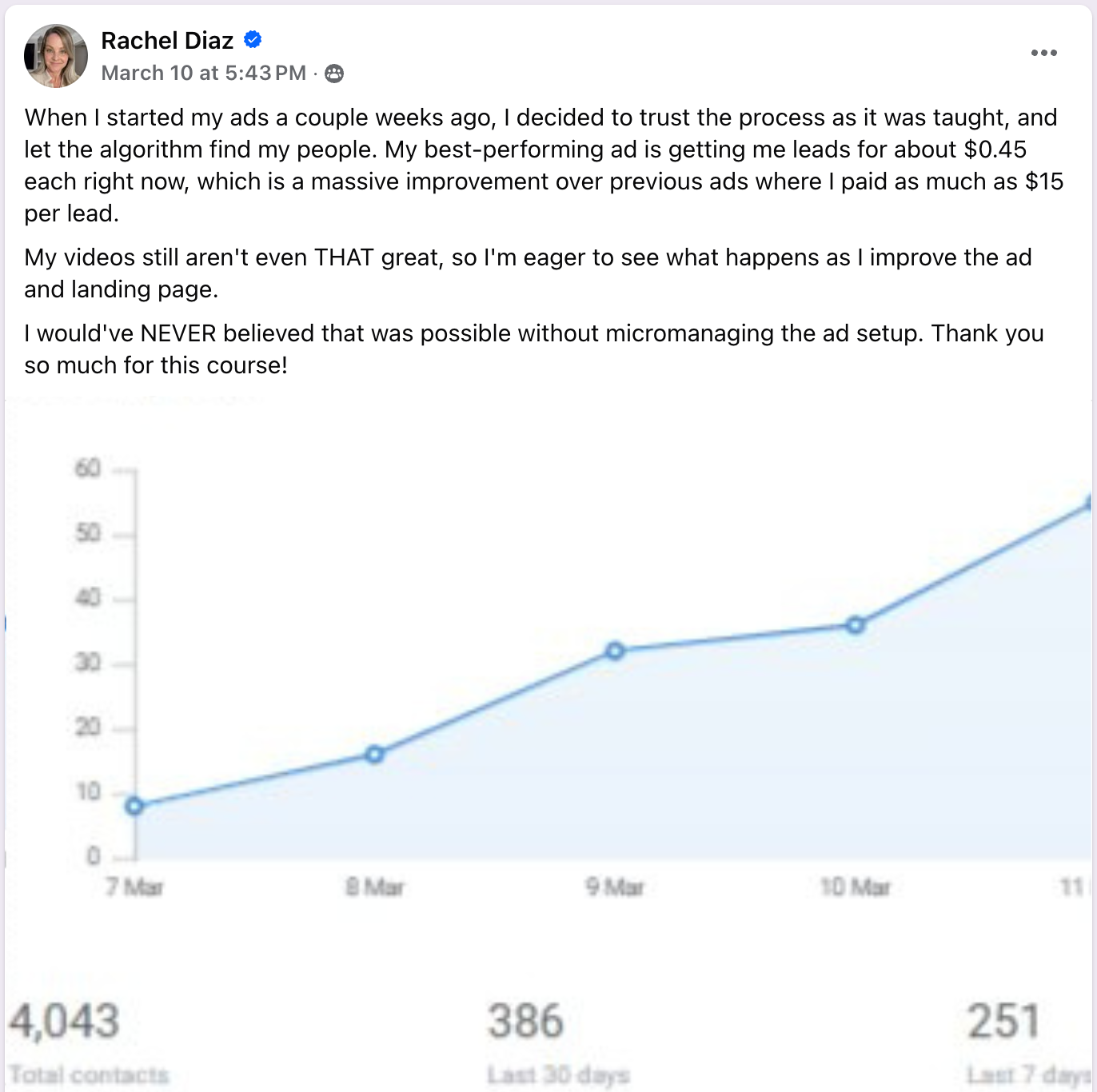The image size is (1097, 1092).
Task: Select the 10 Mar data point
Action: (855, 625)
